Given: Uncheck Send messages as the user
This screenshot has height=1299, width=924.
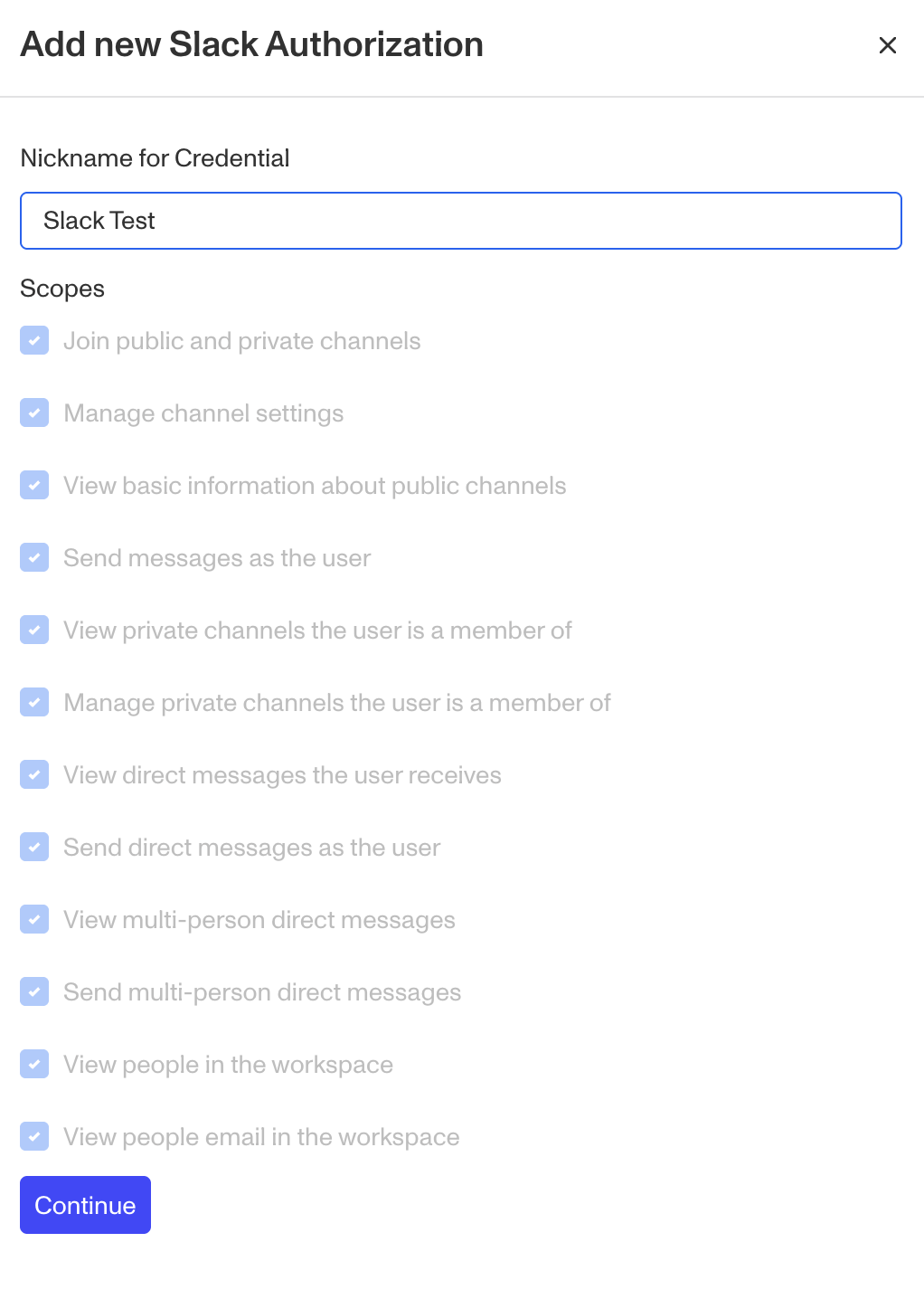Looking at the screenshot, I should pyautogui.click(x=34, y=558).
